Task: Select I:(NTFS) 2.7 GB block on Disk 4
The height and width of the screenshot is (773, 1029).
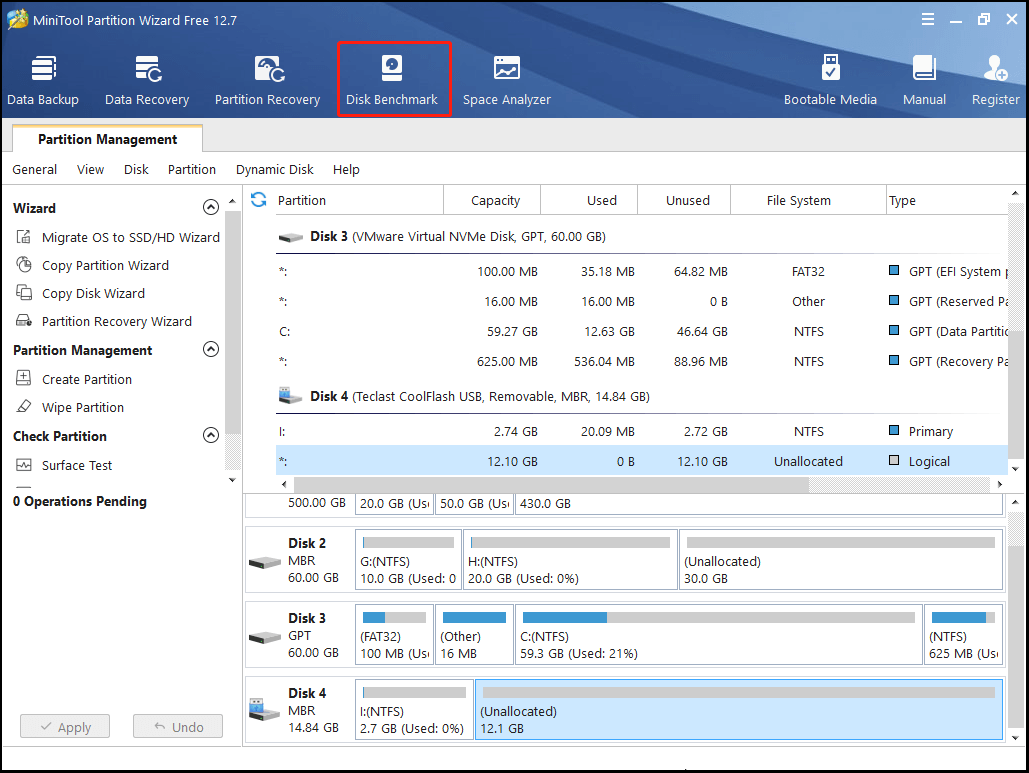Action: pos(414,710)
